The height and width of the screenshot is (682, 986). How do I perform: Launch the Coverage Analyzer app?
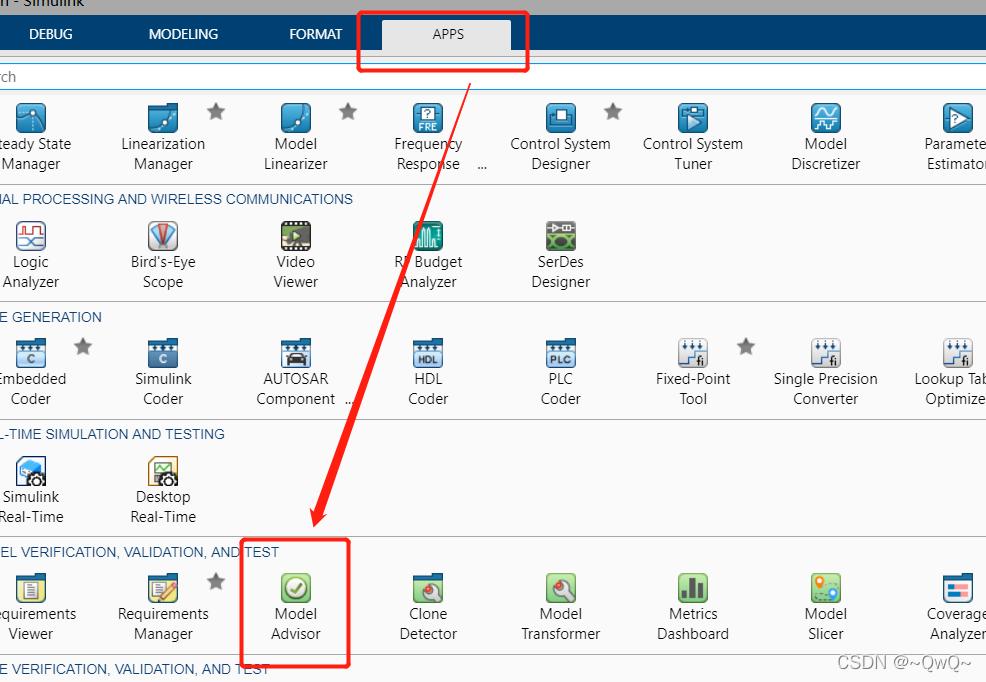pos(957,607)
